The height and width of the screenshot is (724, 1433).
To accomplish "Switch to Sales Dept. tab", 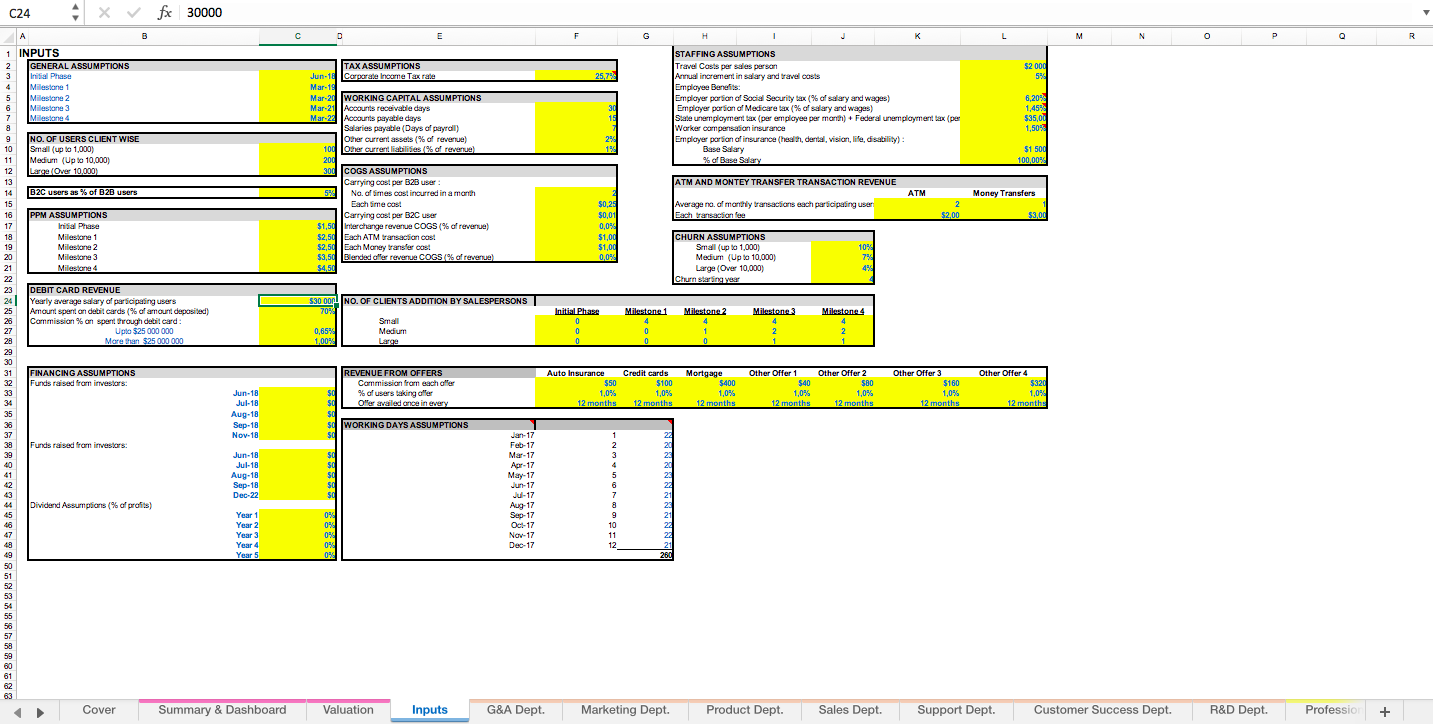I will (850, 710).
